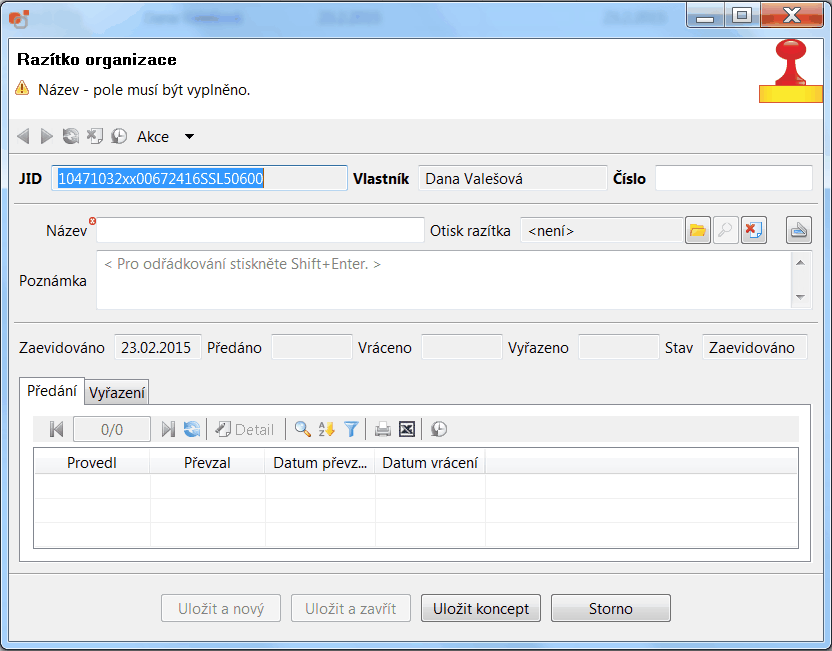Click the Předáno date field
The height and width of the screenshot is (651, 832).
pyautogui.click(x=312, y=347)
